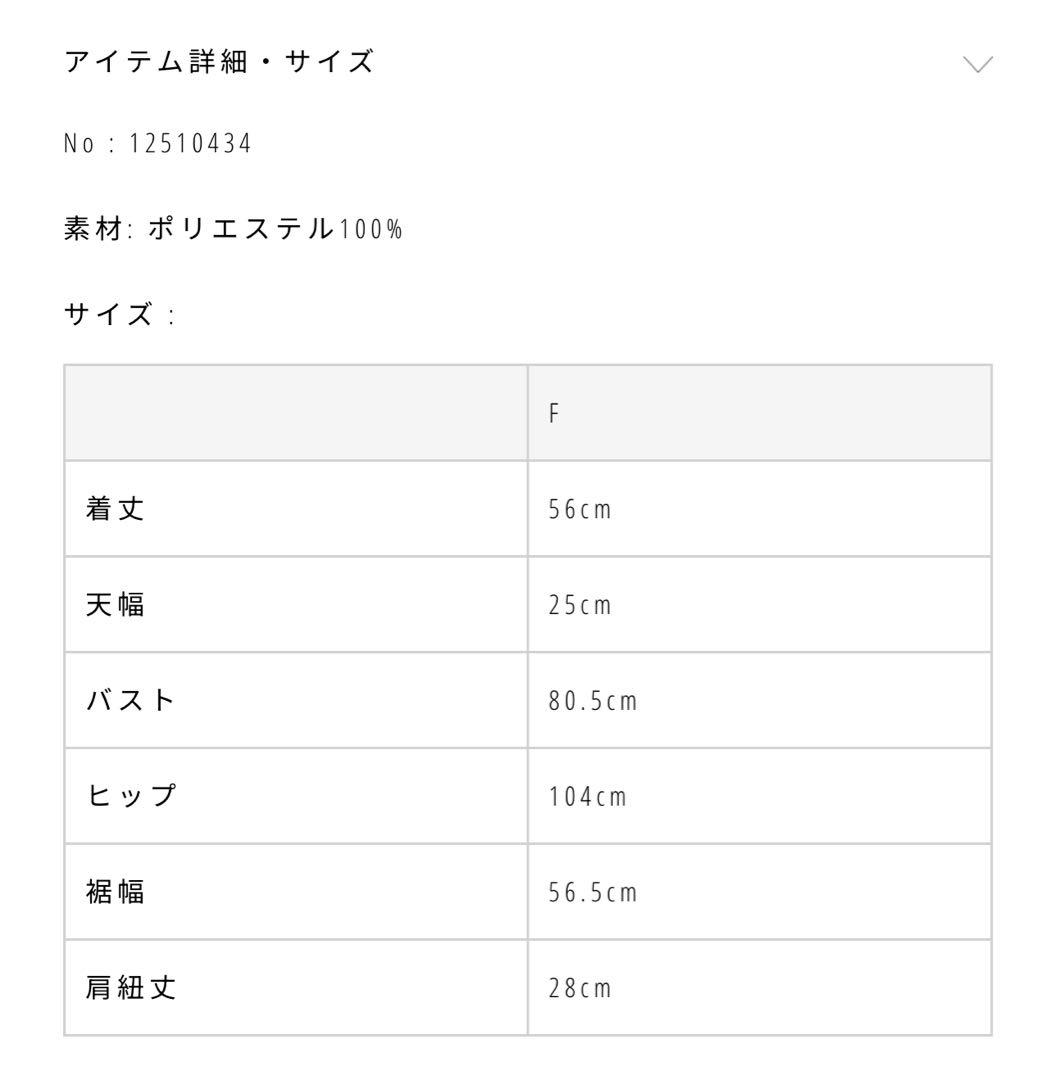The image size is (1057, 1080).
Task: Click the 104cm hip value
Action: pos(588,797)
